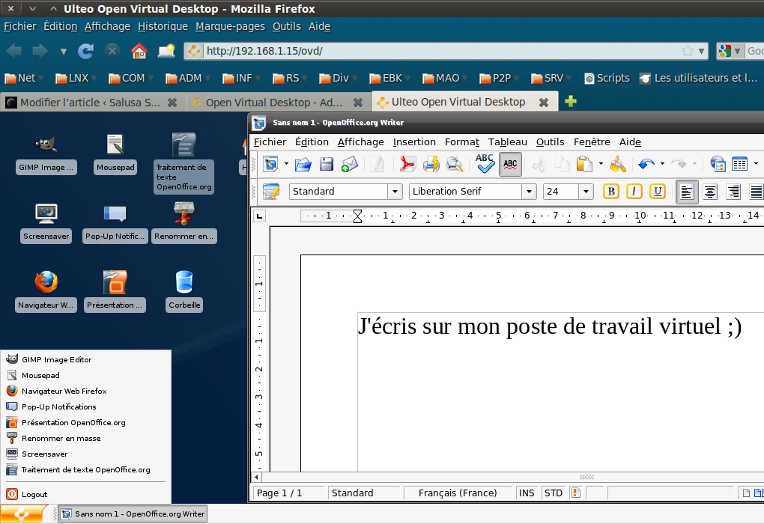This screenshot has width=764, height=524.
Task: Toggle Italic formatting
Action: (x=634, y=192)
